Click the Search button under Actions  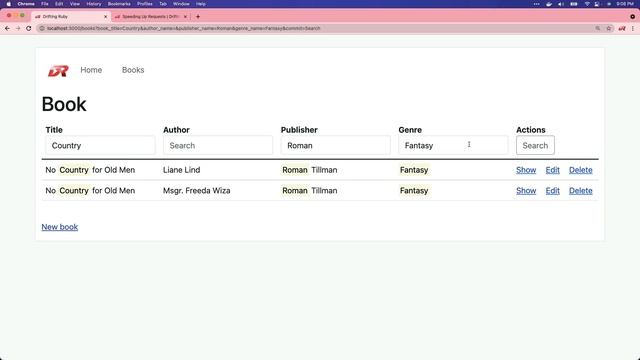[535, 145]
